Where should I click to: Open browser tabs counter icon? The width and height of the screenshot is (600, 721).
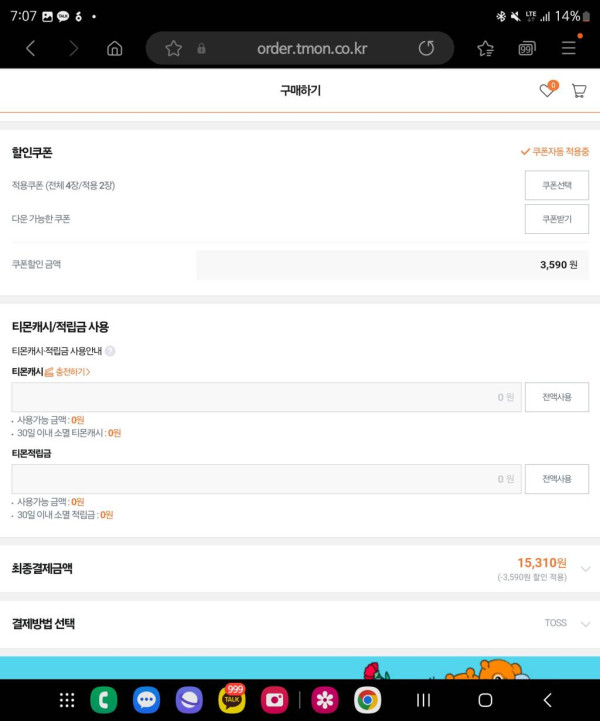pyautogui.click(x=527, y=48)
